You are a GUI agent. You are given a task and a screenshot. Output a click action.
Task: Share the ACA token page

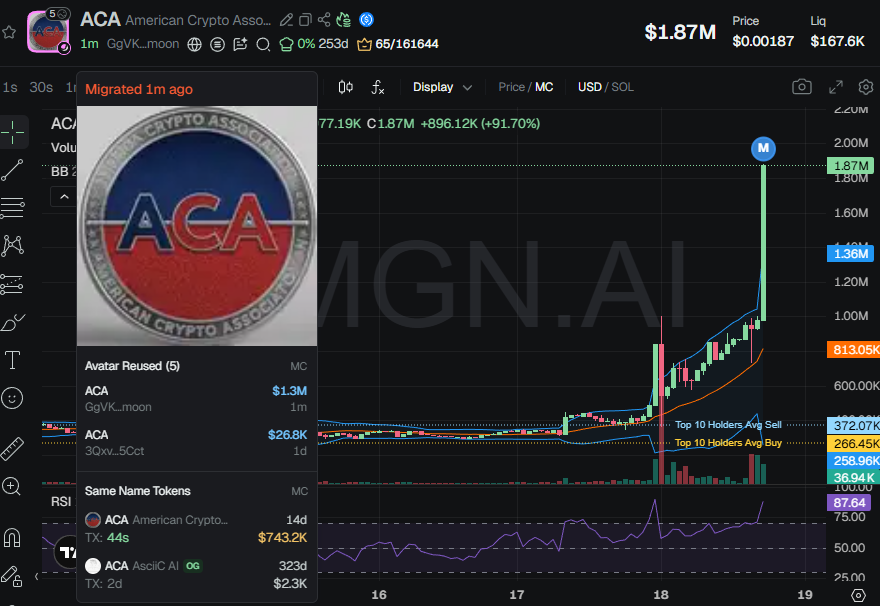pyautogui.click(x=324, y=20)
